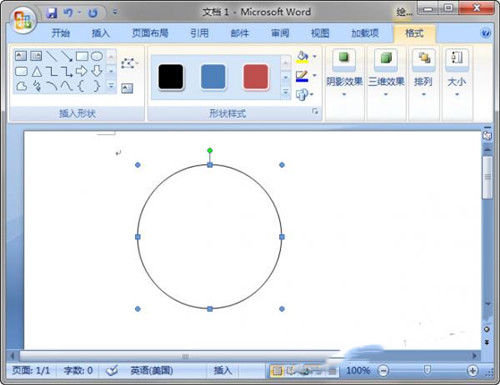Click the circle's right middle sizing handle

tap(282, 237)
